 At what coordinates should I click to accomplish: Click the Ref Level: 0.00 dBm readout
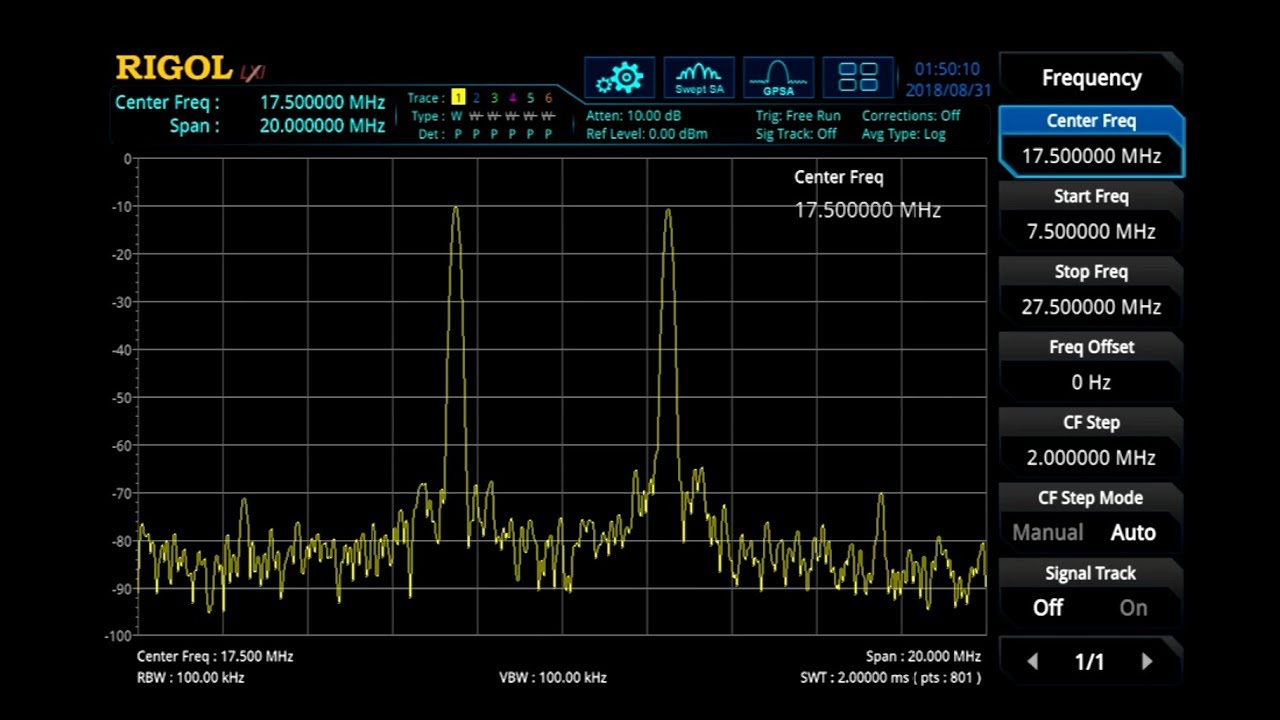(647, 134)
